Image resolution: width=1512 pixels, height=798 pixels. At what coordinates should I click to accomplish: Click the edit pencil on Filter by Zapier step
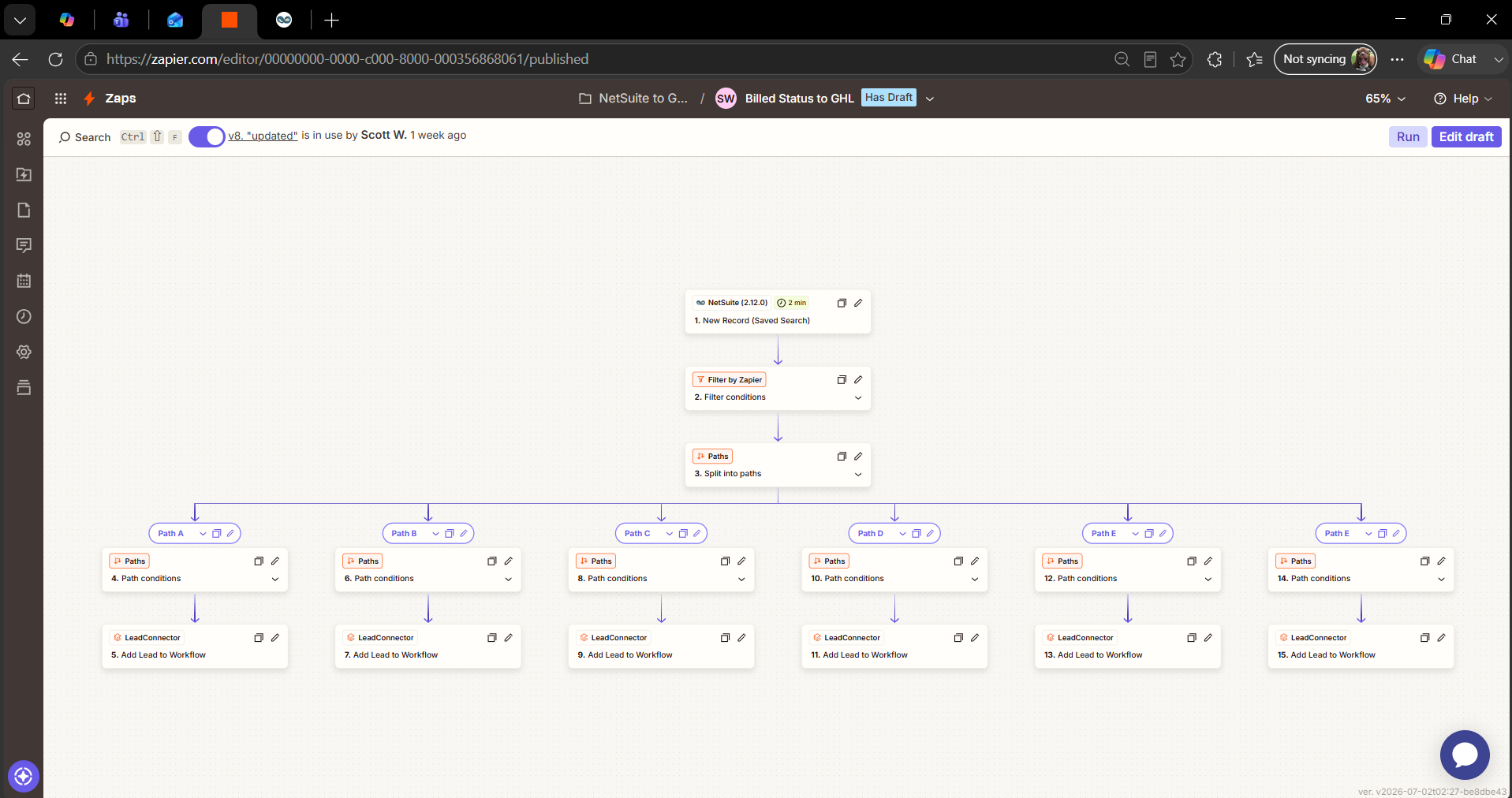click(x=858, y=379)
